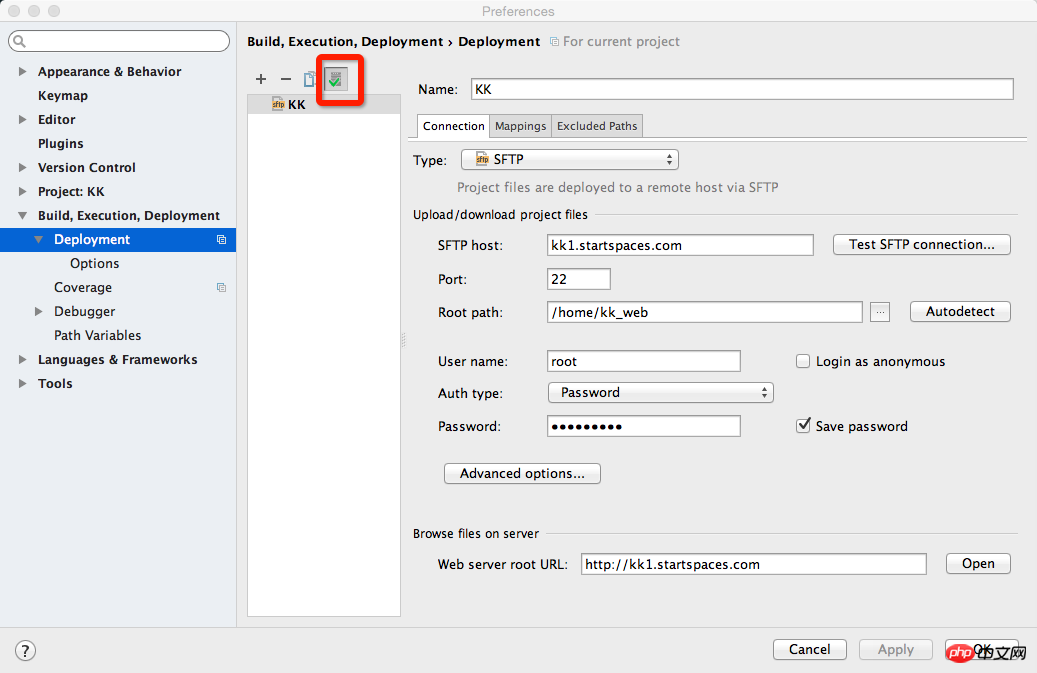Open Path Variables settings
Screen dimensions: 1037x673
[x=97, y=335]
